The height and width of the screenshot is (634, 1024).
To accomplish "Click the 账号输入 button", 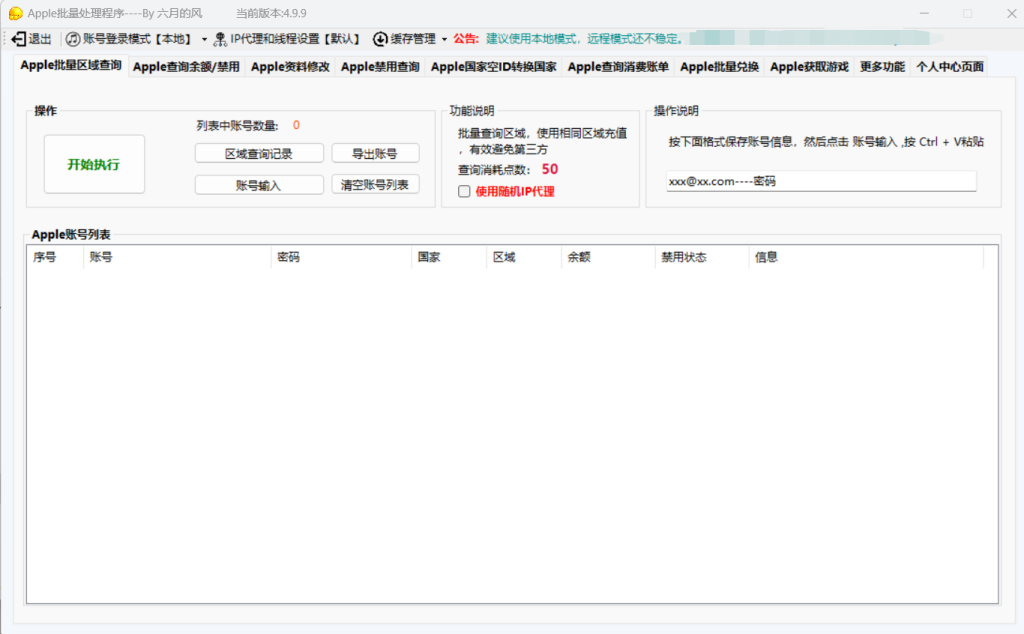I will click(x=259, y=185).
